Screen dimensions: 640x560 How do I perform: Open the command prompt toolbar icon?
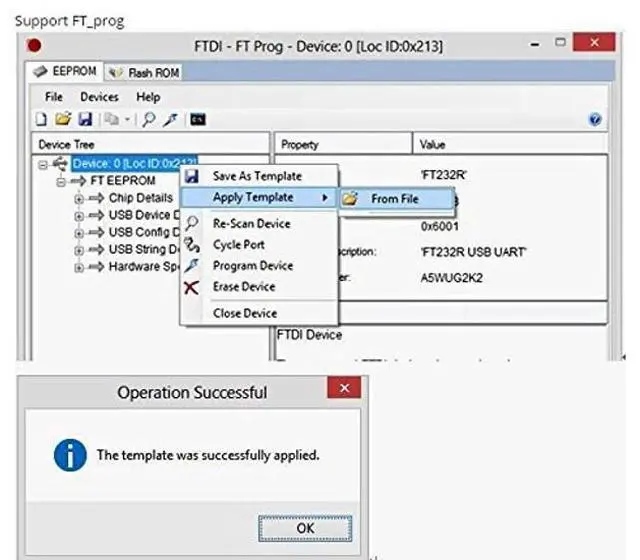198,120
